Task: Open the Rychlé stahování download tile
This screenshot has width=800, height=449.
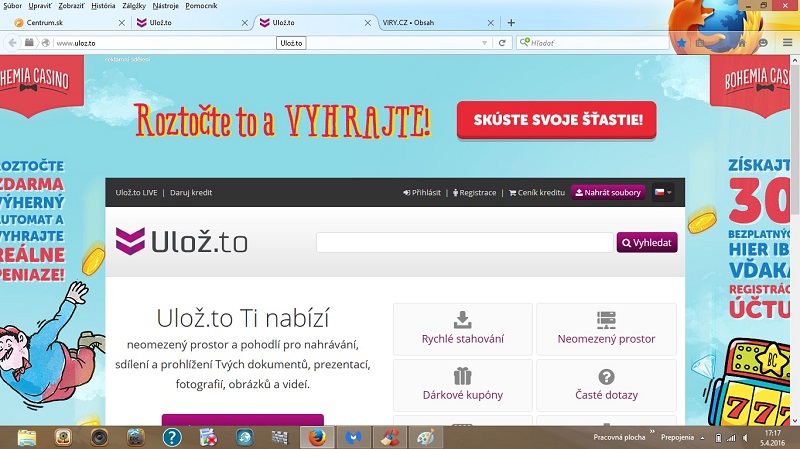Action: tap(462, 329)
